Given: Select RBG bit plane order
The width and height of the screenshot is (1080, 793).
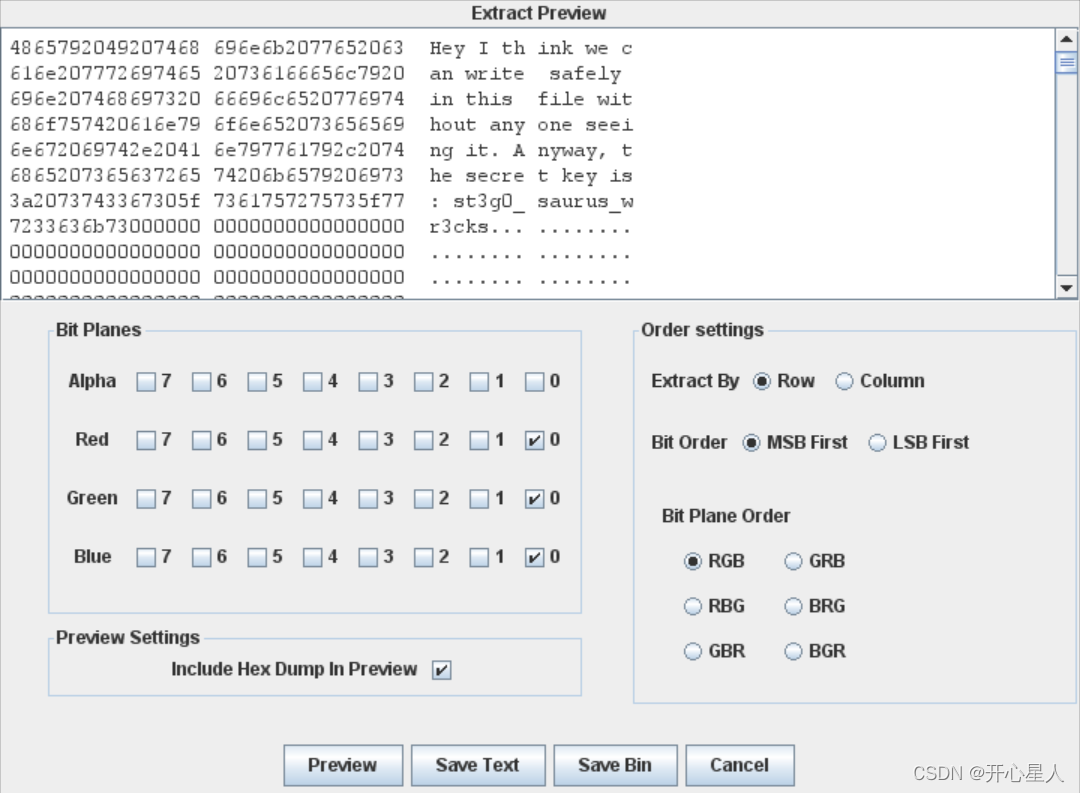Looking at the screenshot, I should [x=693, y=606].
